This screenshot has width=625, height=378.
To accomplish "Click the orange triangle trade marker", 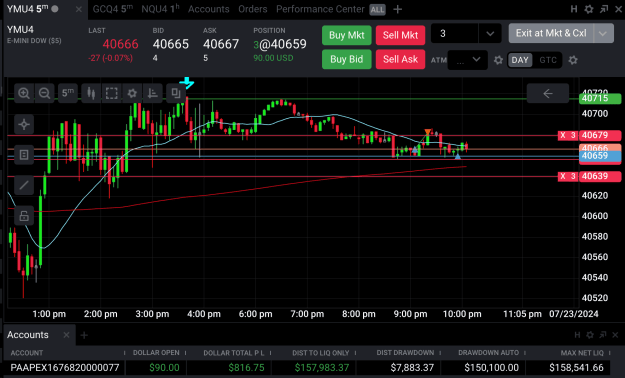I will pyautogui.click(x=428, y=132).
